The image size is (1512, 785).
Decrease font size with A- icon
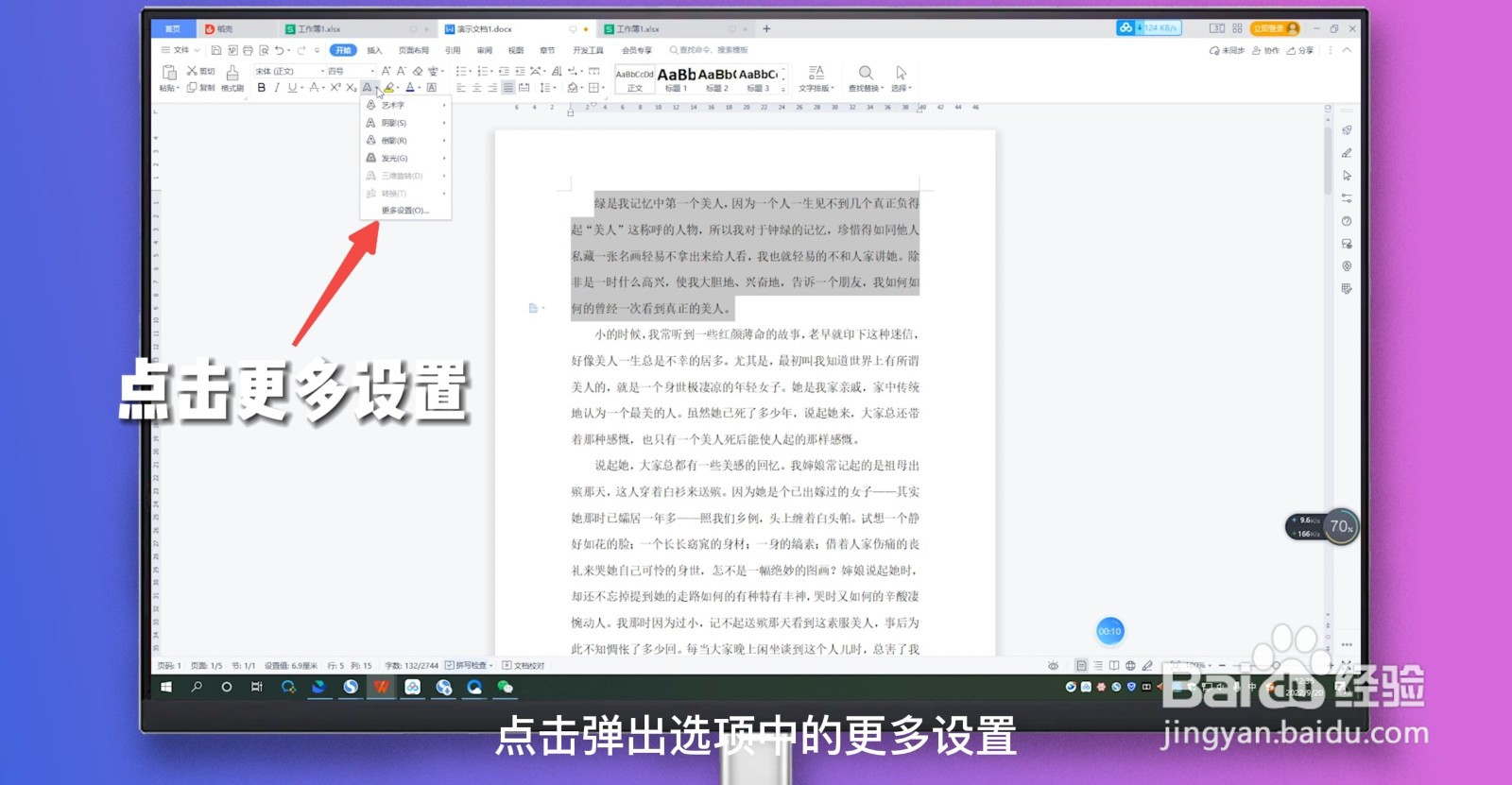[401, 71]
